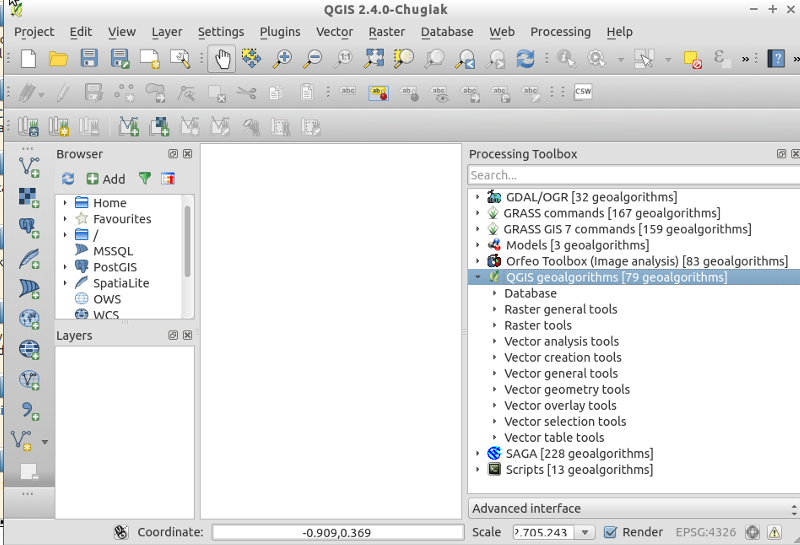Image resolution: width=800 pixels, height=545 pixels.
Task: Collapse the QGIS geoalgorithms group
Action: pyautogui.click(x=478, y=277)
